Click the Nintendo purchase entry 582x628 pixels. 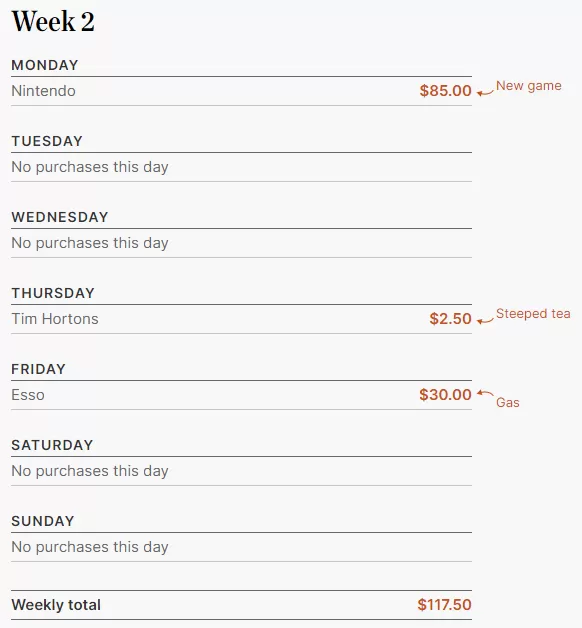[x=43, y=91]
